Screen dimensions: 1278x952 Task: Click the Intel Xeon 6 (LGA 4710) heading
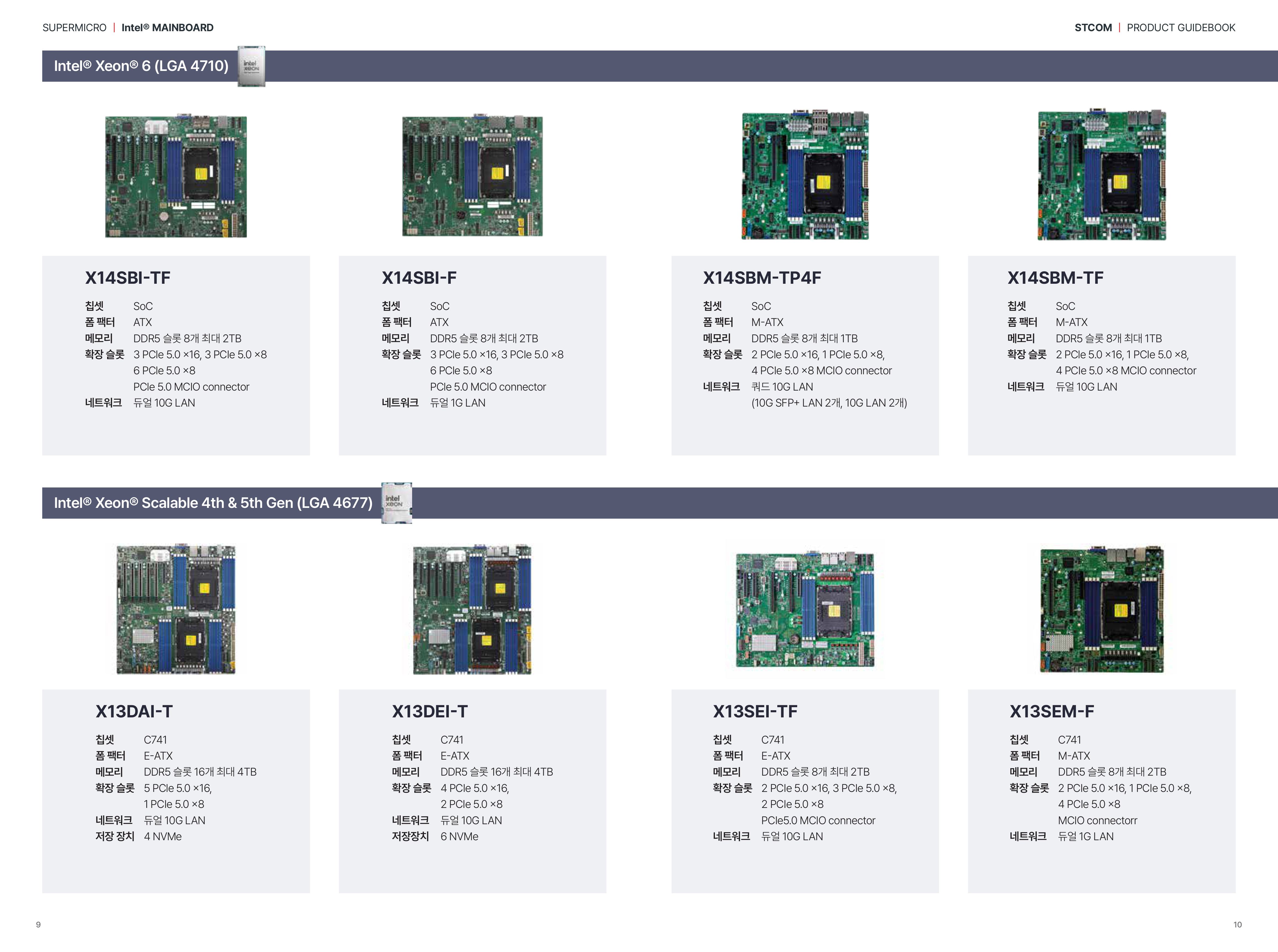click(141, 66)
